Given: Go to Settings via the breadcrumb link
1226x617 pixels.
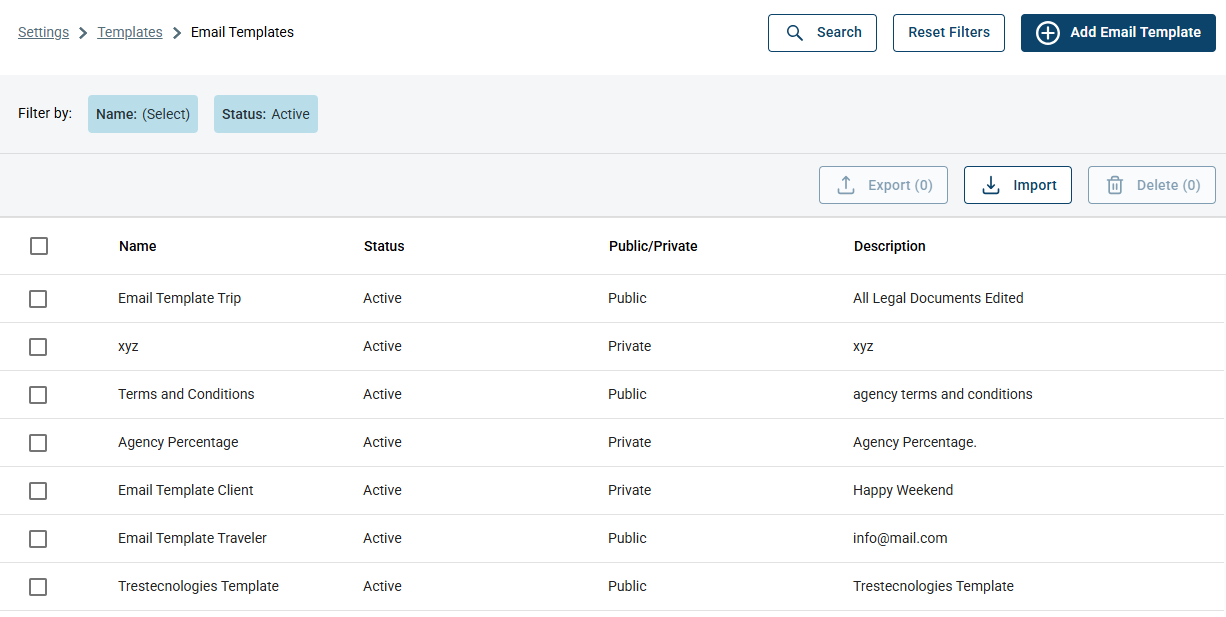Looking at the screenshot, I should 44,32.
